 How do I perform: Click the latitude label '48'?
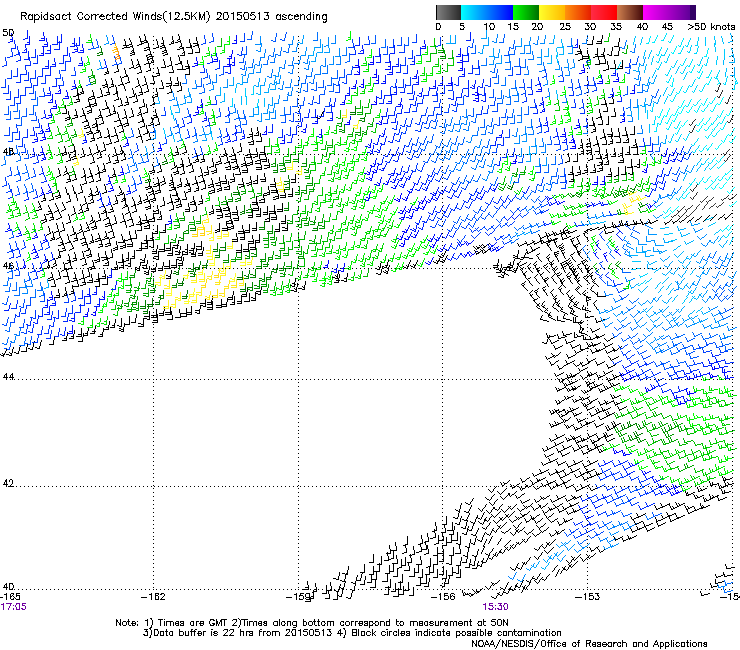[x=8, y=152]
